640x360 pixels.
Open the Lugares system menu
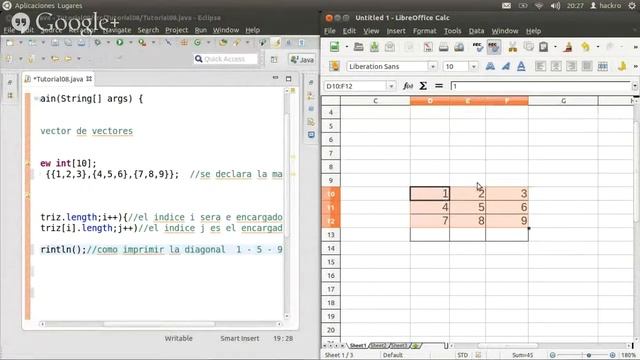click(x=70, y=6)
